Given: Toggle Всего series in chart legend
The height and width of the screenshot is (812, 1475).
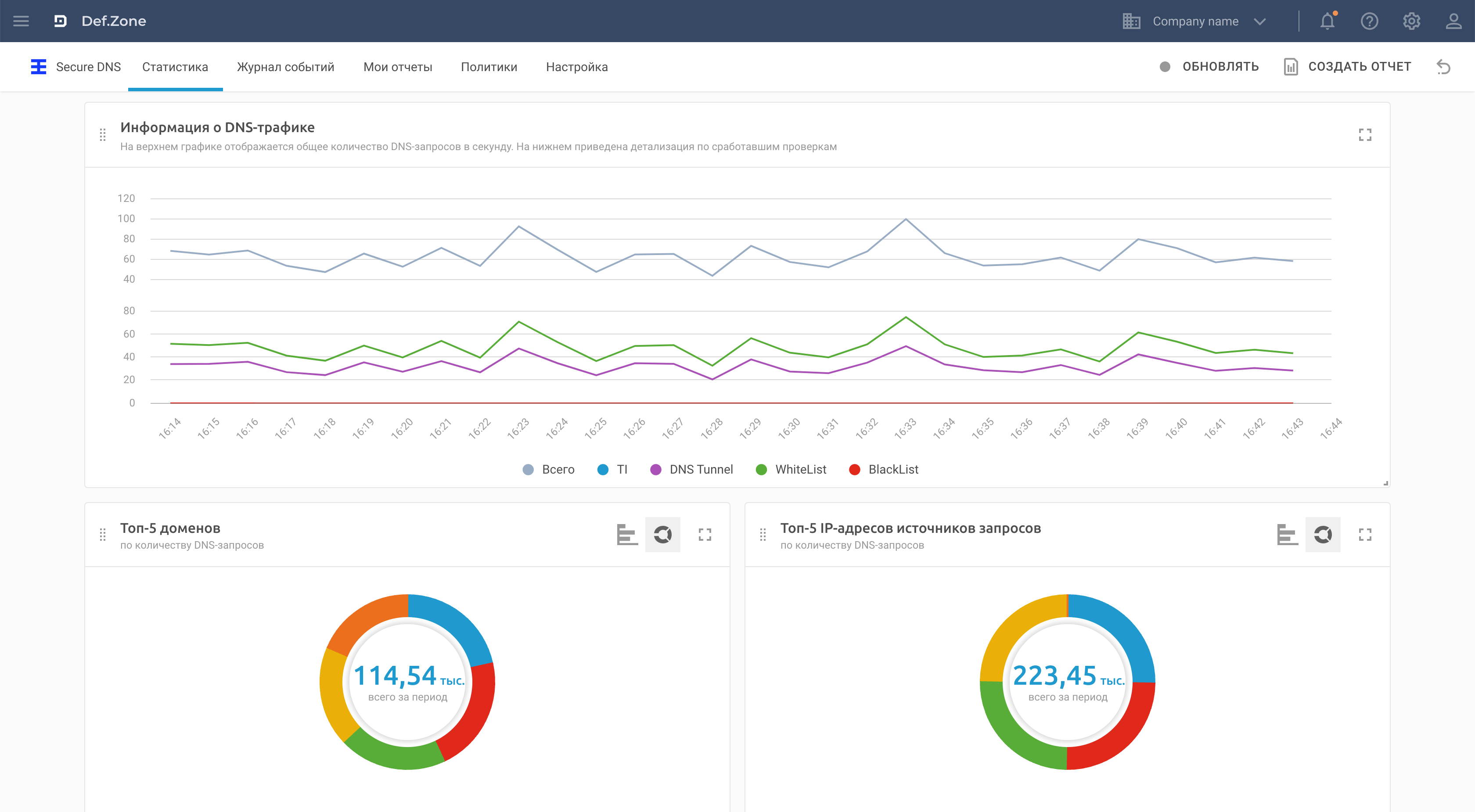Looking at the screenshot, I should pyautogui.click(x=549, y=470).
